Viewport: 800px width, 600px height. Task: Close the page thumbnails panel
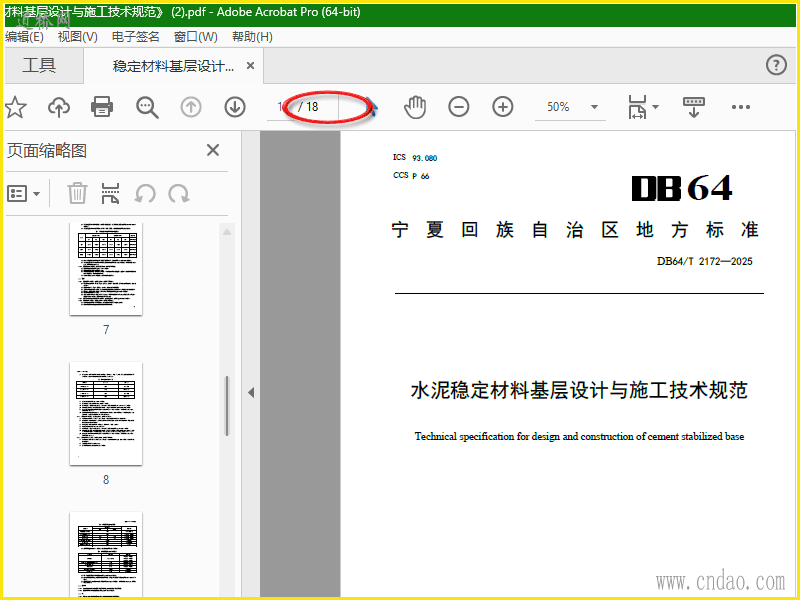tap(213, 150)
